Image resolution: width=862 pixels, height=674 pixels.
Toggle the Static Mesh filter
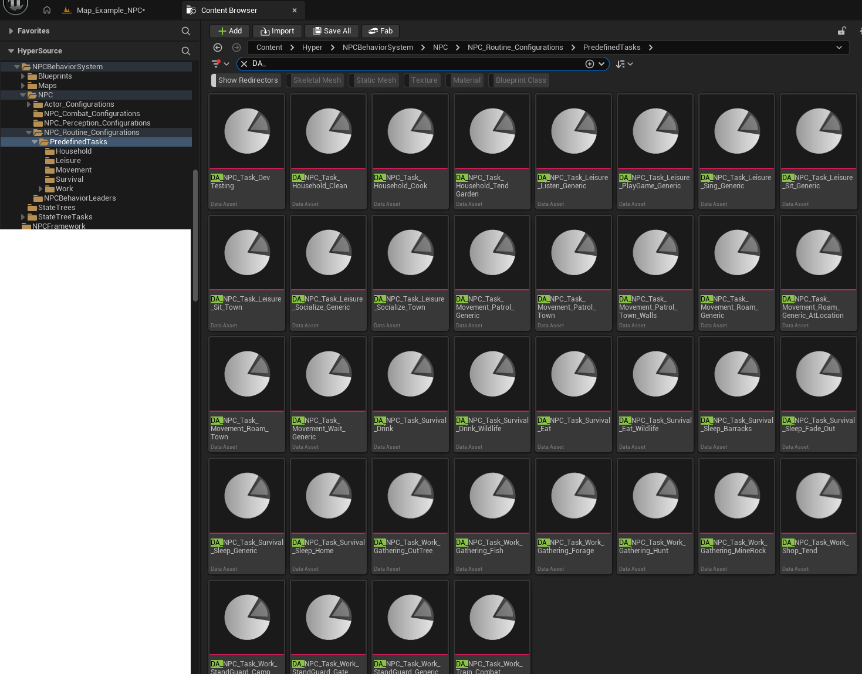376,80
